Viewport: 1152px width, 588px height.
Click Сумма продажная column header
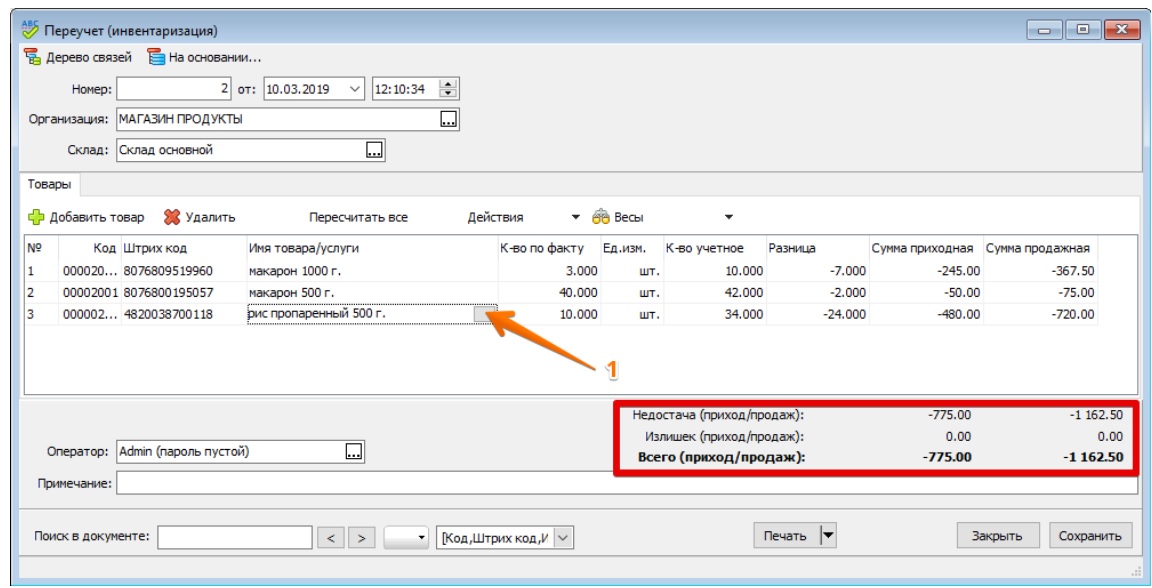pos(1040,248)
